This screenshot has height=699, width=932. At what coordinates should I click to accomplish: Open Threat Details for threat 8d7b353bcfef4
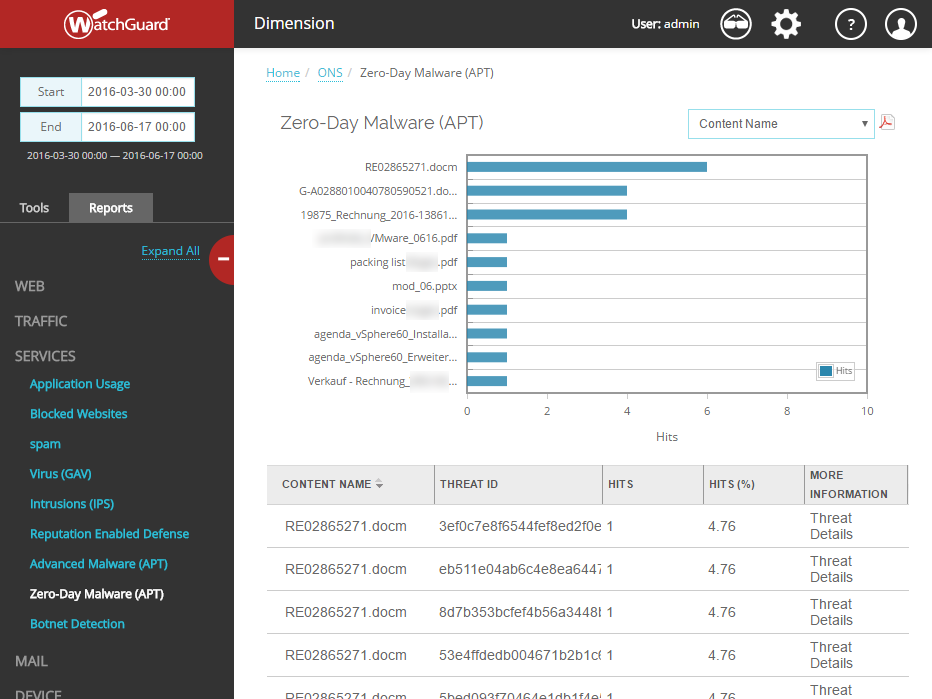point(831,612)
